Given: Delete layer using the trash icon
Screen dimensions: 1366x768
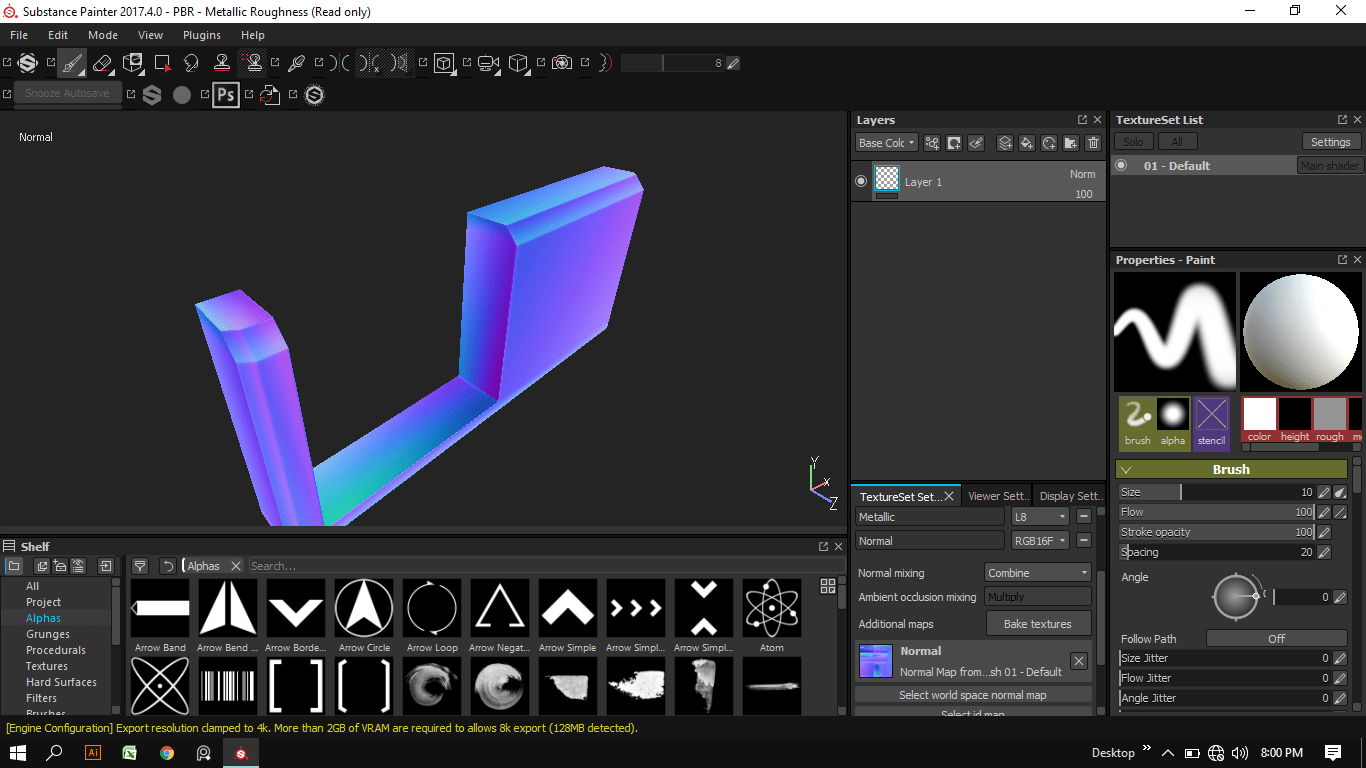Looking at the screenshot, I should (x=1093, y=143).
